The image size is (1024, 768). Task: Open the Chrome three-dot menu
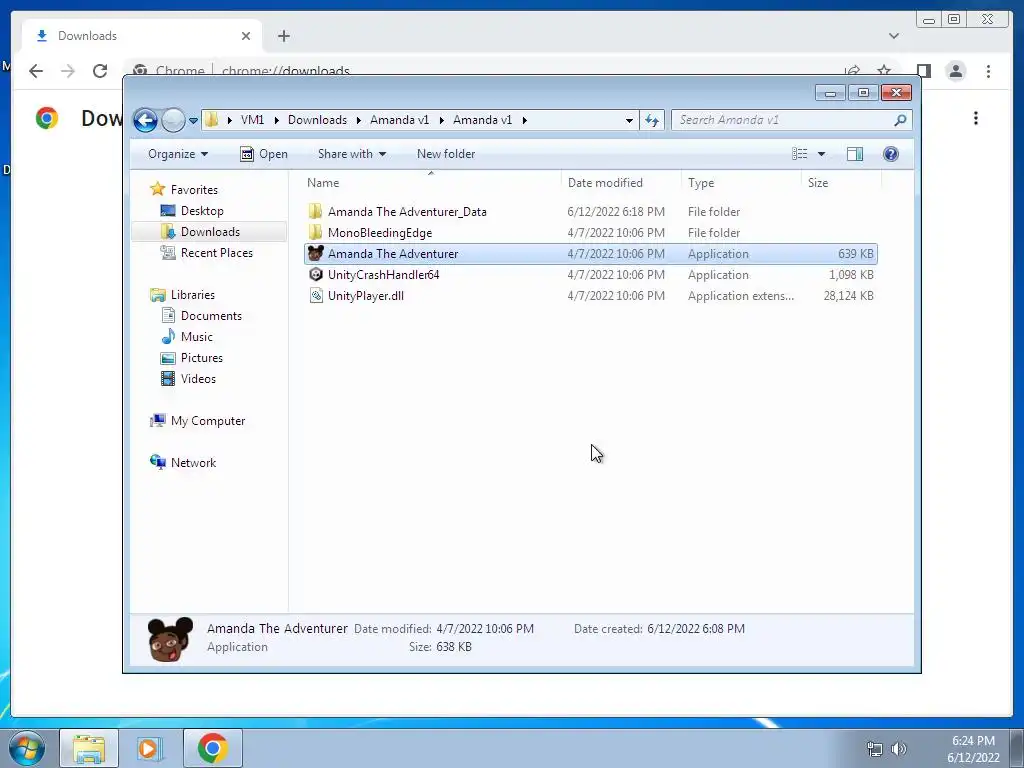point(988,71)
